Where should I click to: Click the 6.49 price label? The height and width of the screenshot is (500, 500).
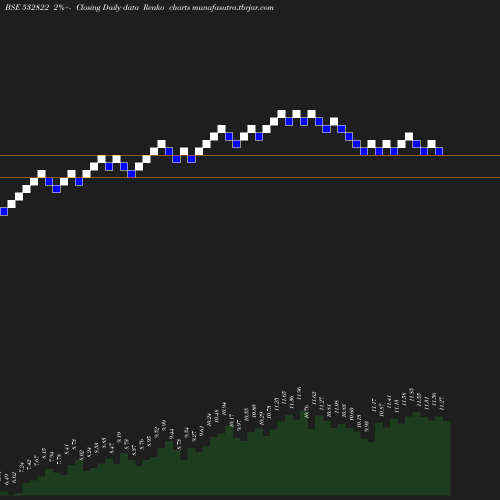pos(7,480)
